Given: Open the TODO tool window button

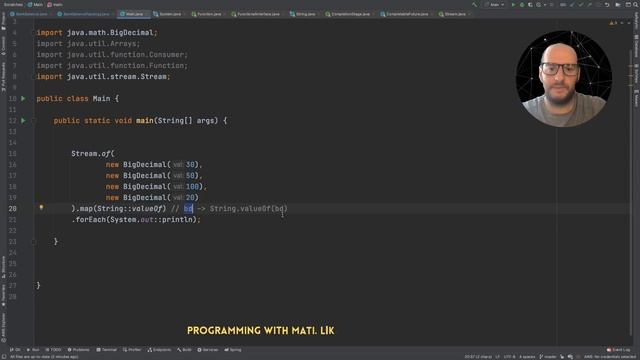Looking at the screenshot, I should 53,350.
